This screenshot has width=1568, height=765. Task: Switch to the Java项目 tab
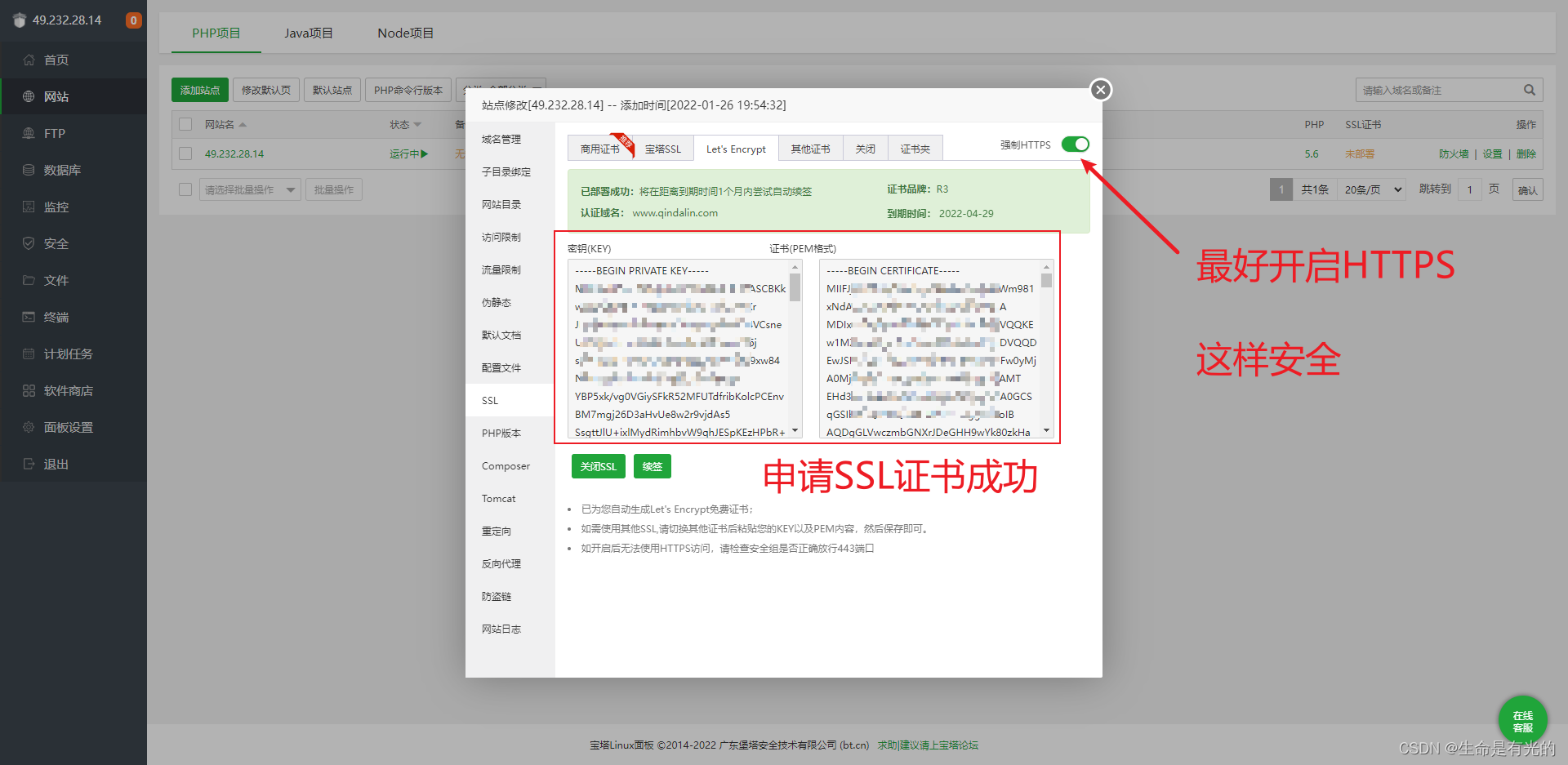(x=309, y=33)
